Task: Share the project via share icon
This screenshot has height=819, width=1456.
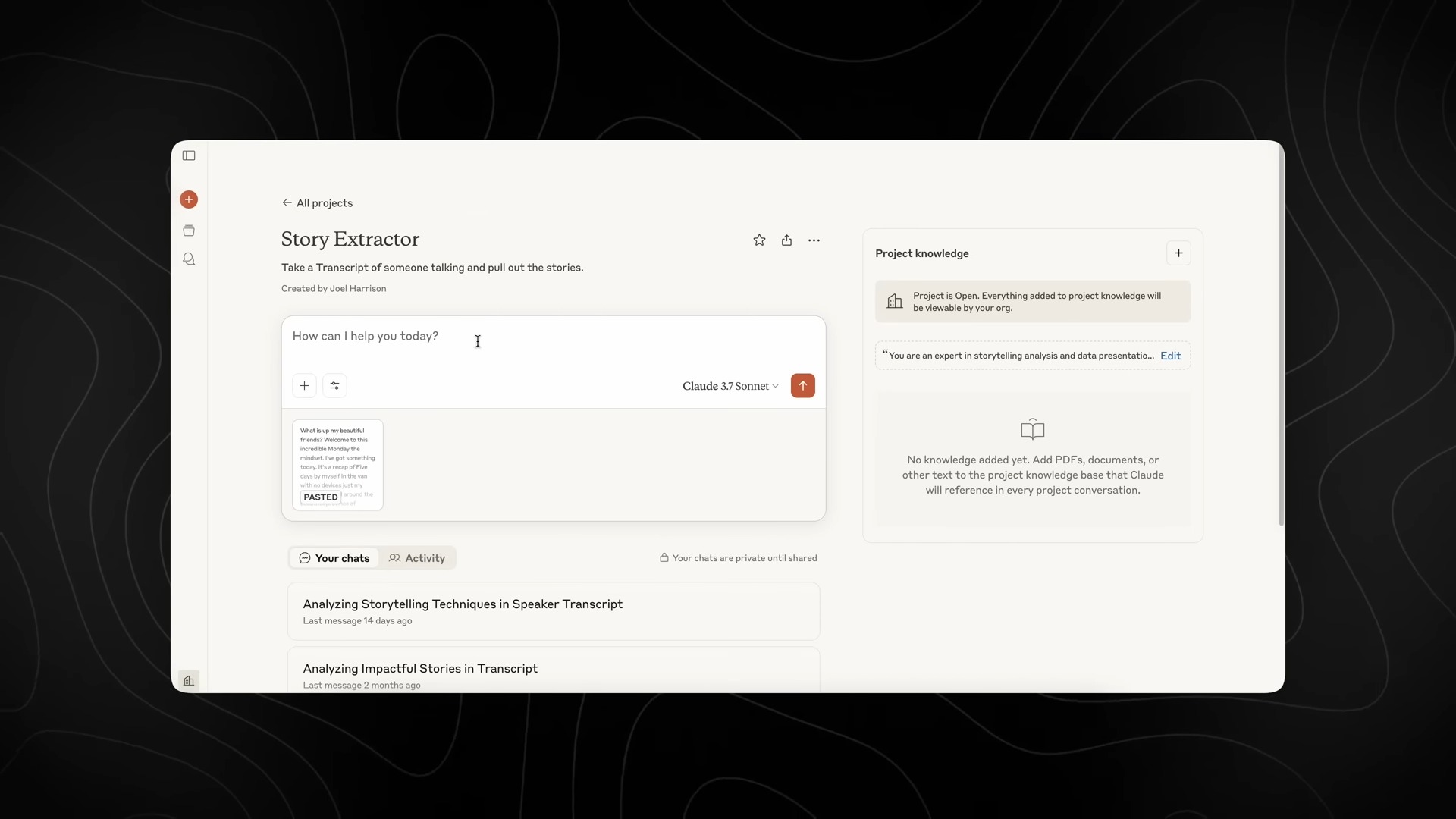Action: coord(786,240)
